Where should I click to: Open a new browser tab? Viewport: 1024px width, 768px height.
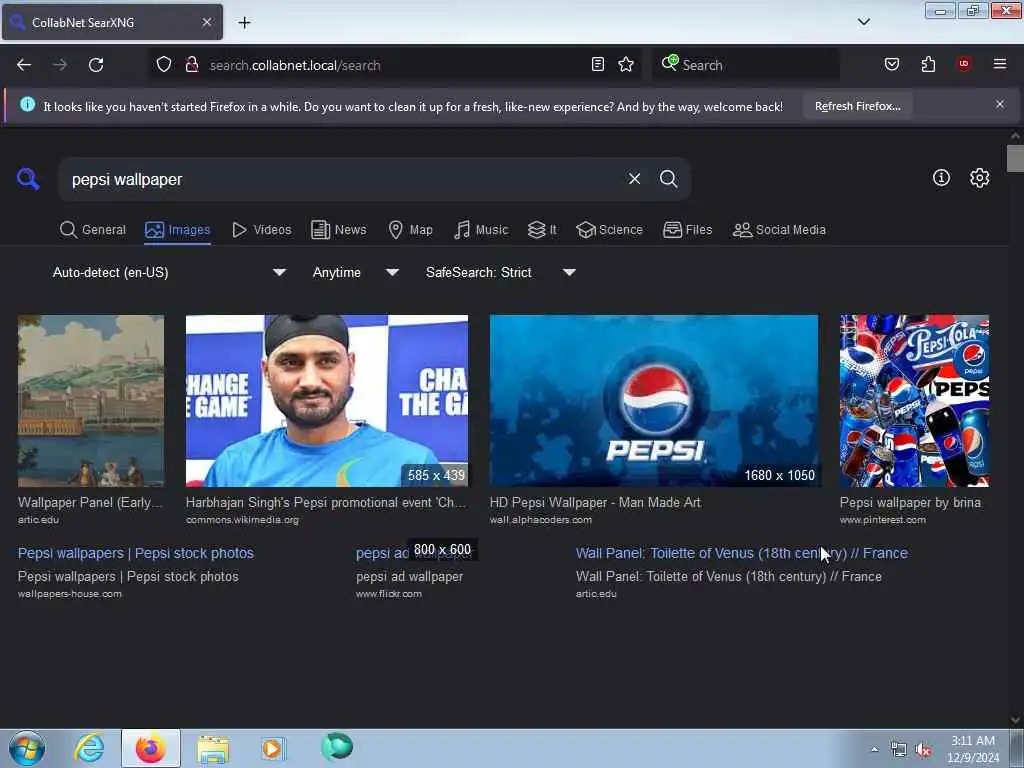pyautogui.click(x=244, y=23)
